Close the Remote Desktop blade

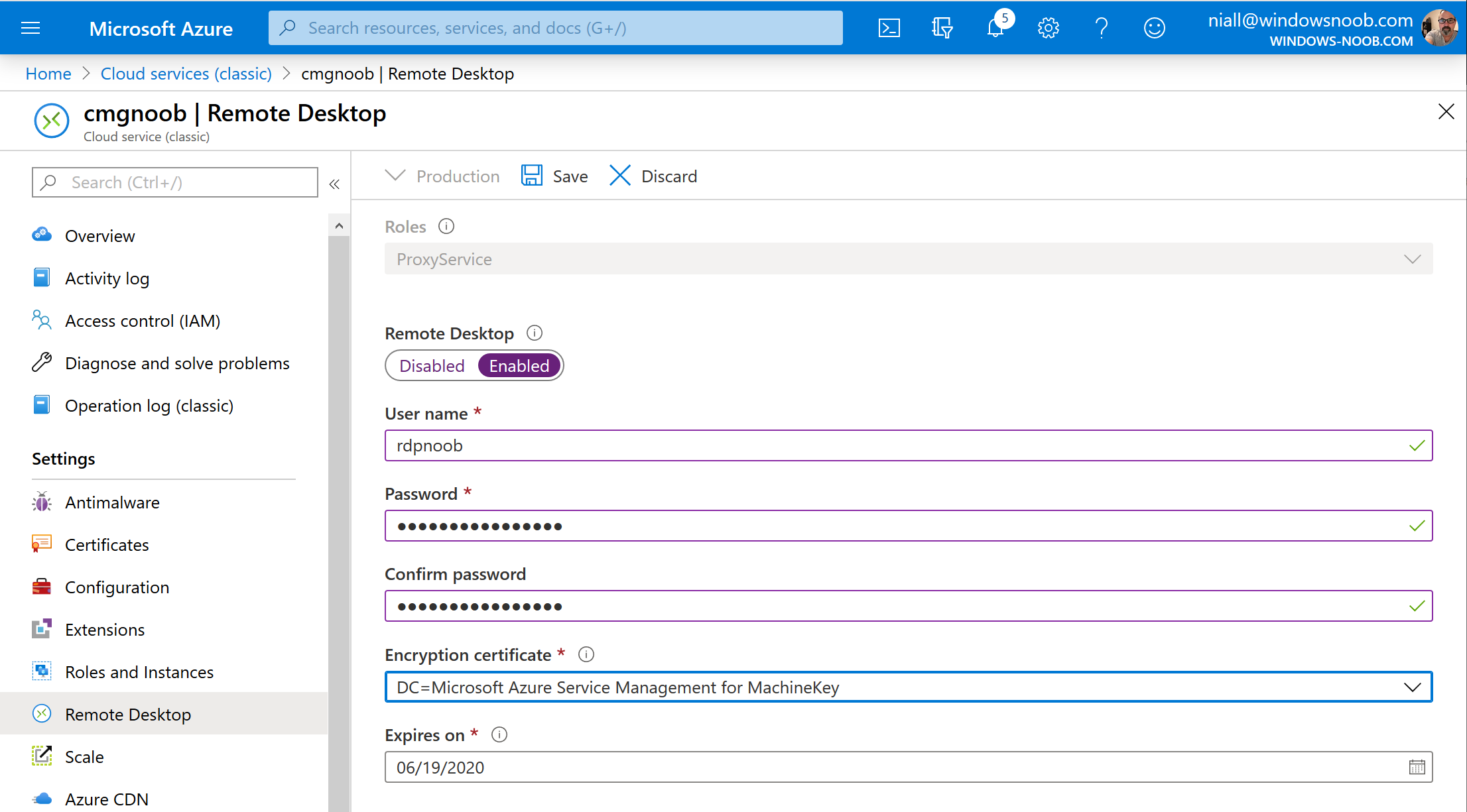(1446, 111)
